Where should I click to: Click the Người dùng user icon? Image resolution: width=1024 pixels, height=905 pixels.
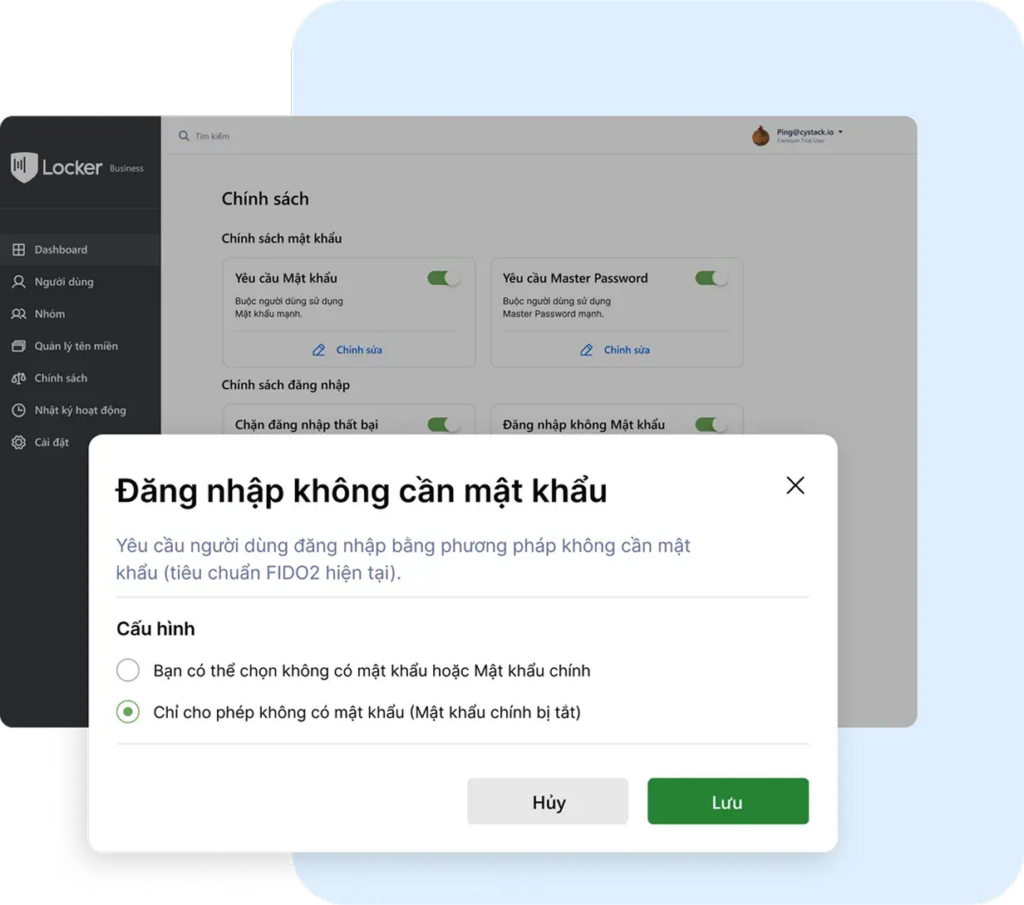pyautogui.click(x=18, y=281)
